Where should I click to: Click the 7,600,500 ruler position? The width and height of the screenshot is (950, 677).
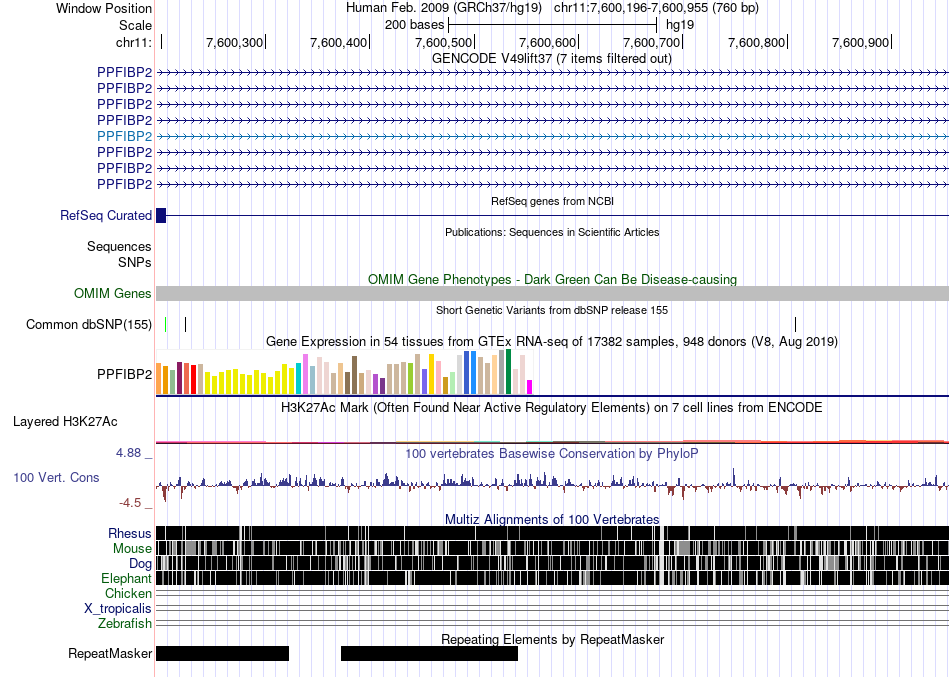[443, 42]
